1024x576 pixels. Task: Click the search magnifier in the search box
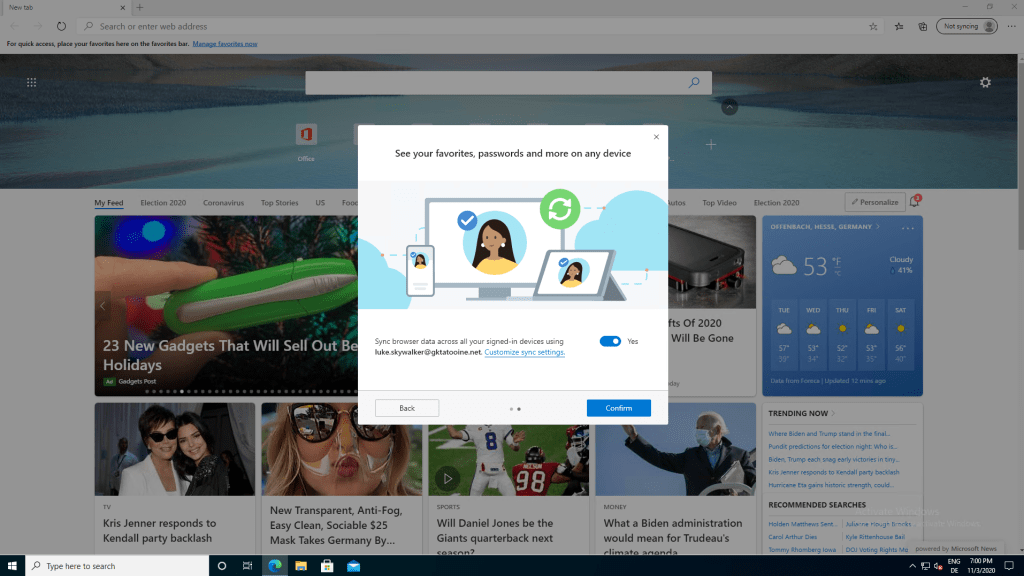tap(695, 82)
